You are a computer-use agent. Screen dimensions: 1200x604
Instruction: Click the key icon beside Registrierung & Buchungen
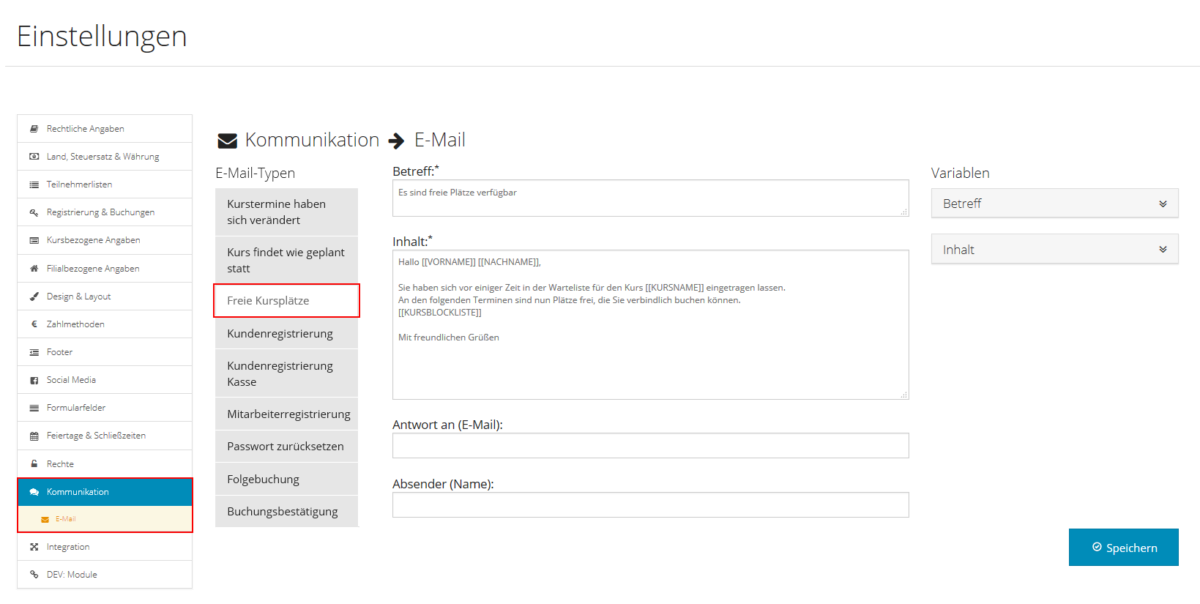(34, 213)
